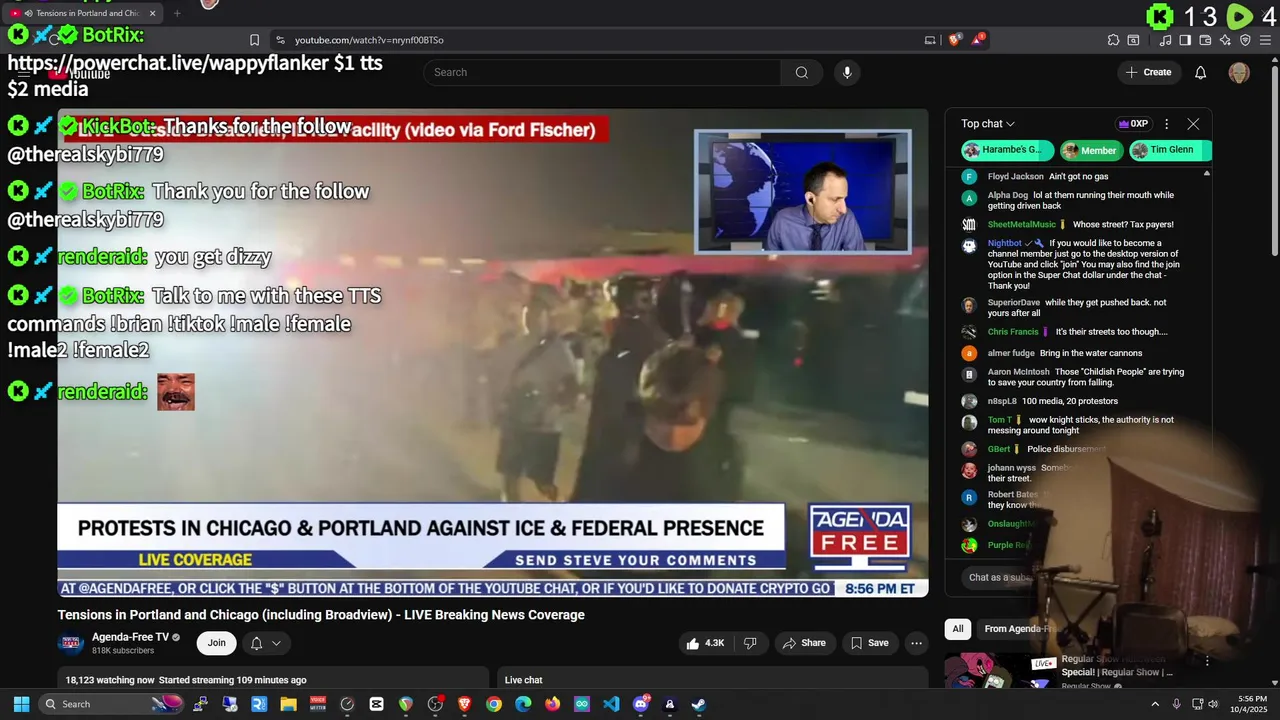Open a new browser tab with plus
The height and width of the screenshot is (720, 1280).
(177, 13)
